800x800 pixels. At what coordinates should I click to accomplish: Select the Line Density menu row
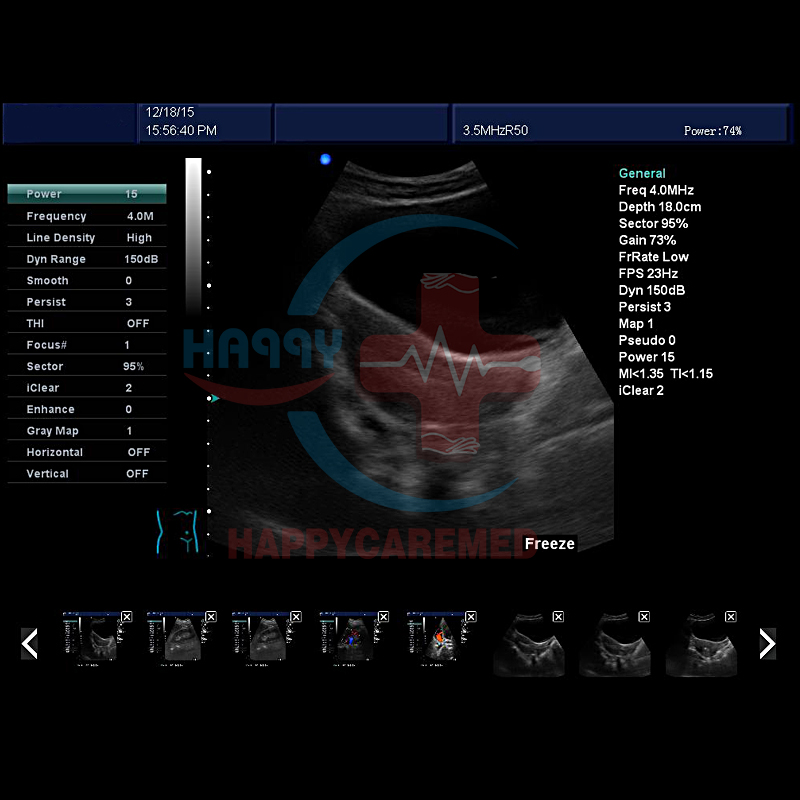(87, 238)
